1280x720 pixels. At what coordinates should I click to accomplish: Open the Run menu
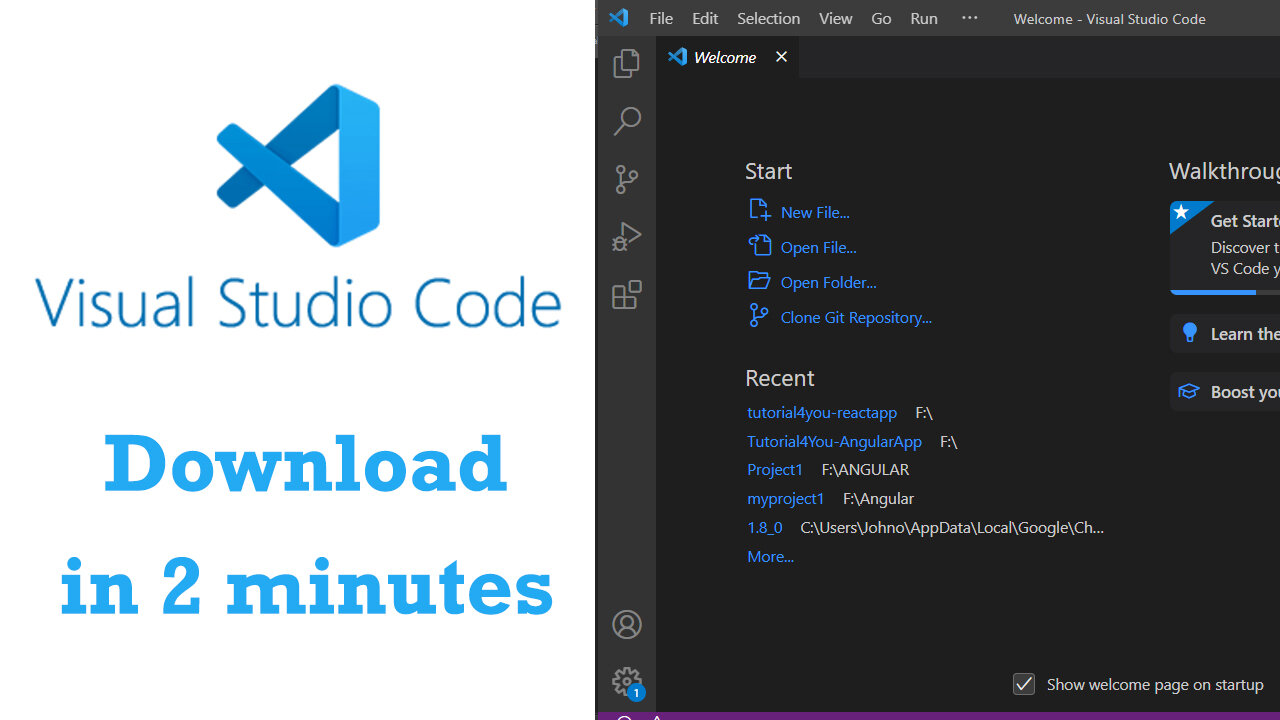(x=924, y=18)
